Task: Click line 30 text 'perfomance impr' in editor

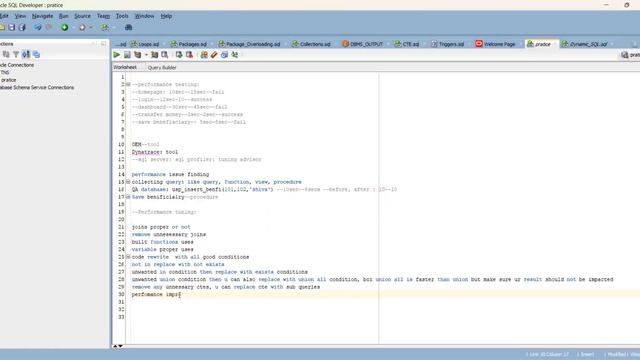Action: [156, 294]
